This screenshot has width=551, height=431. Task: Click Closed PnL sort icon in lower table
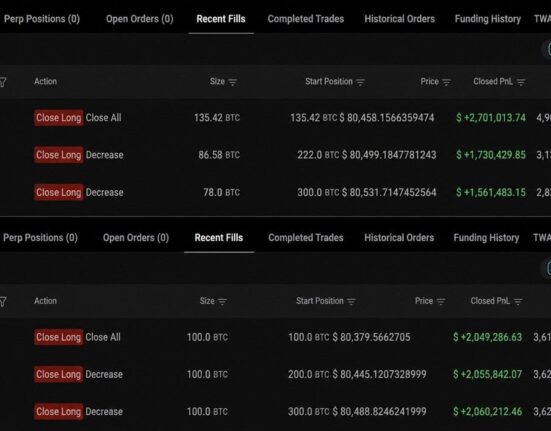[x=518, y=302]
